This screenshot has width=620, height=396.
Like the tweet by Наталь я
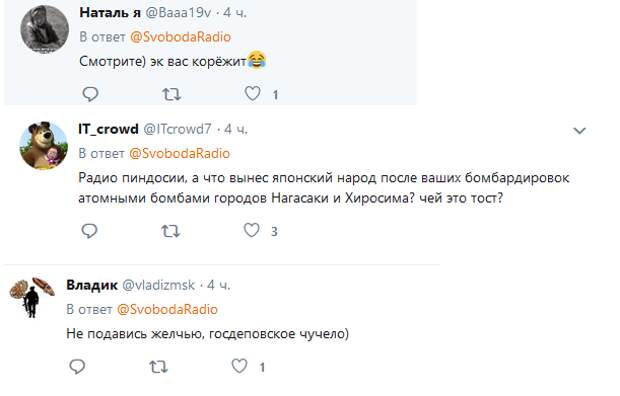point(252,93)
